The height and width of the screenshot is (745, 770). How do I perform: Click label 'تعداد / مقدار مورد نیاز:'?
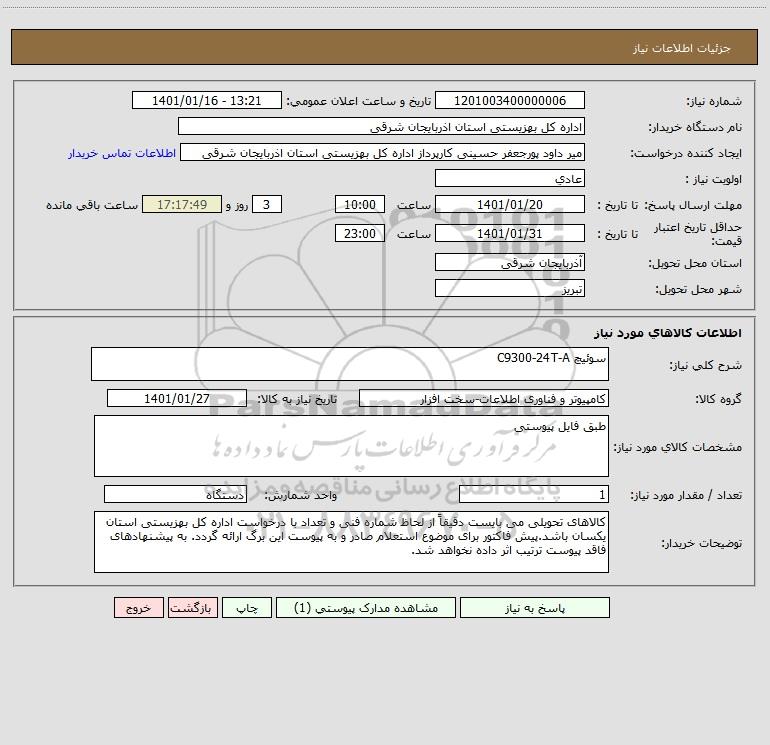coord(686,496)
